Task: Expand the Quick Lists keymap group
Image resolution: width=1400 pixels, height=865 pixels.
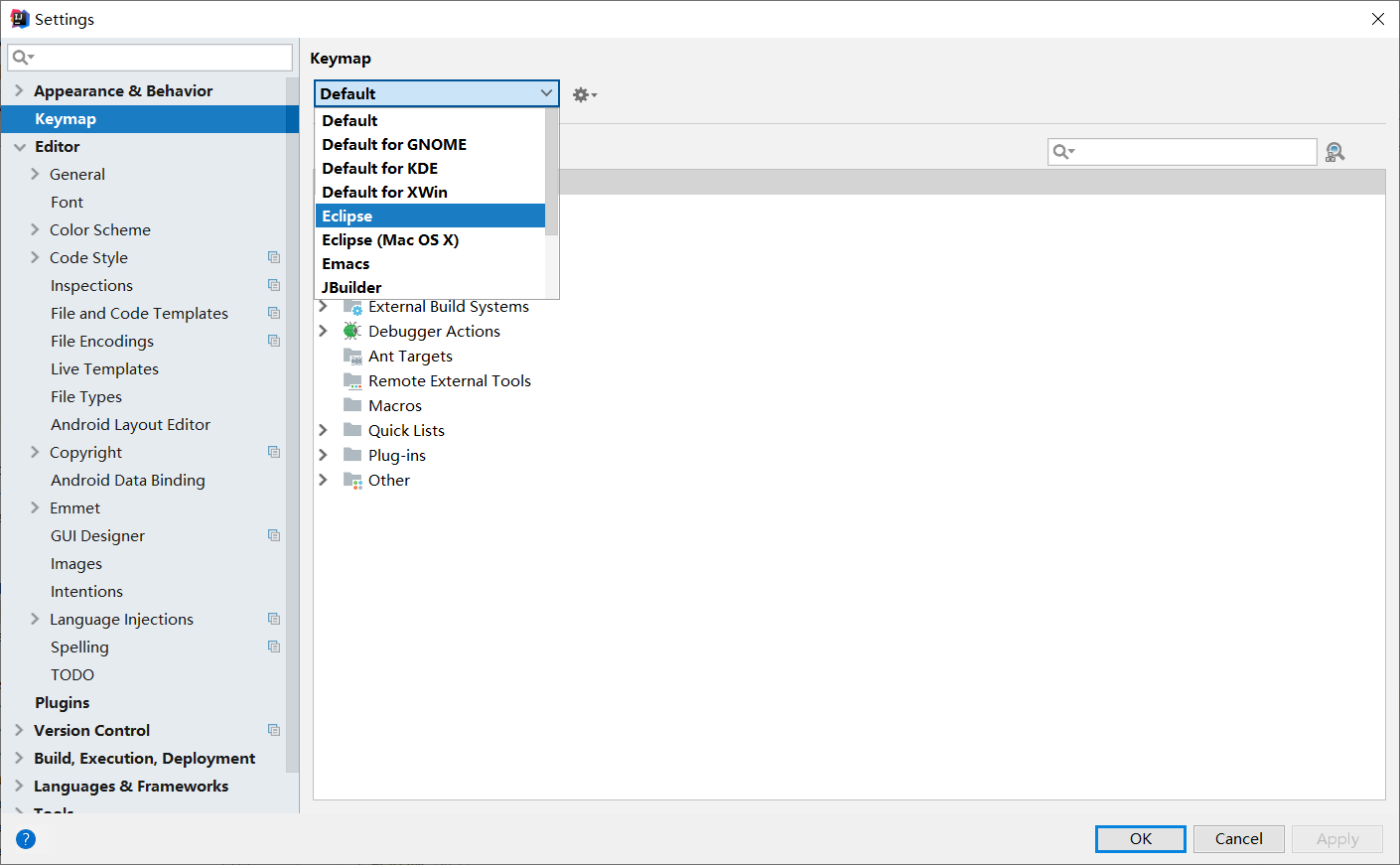Action: (323, 430)
